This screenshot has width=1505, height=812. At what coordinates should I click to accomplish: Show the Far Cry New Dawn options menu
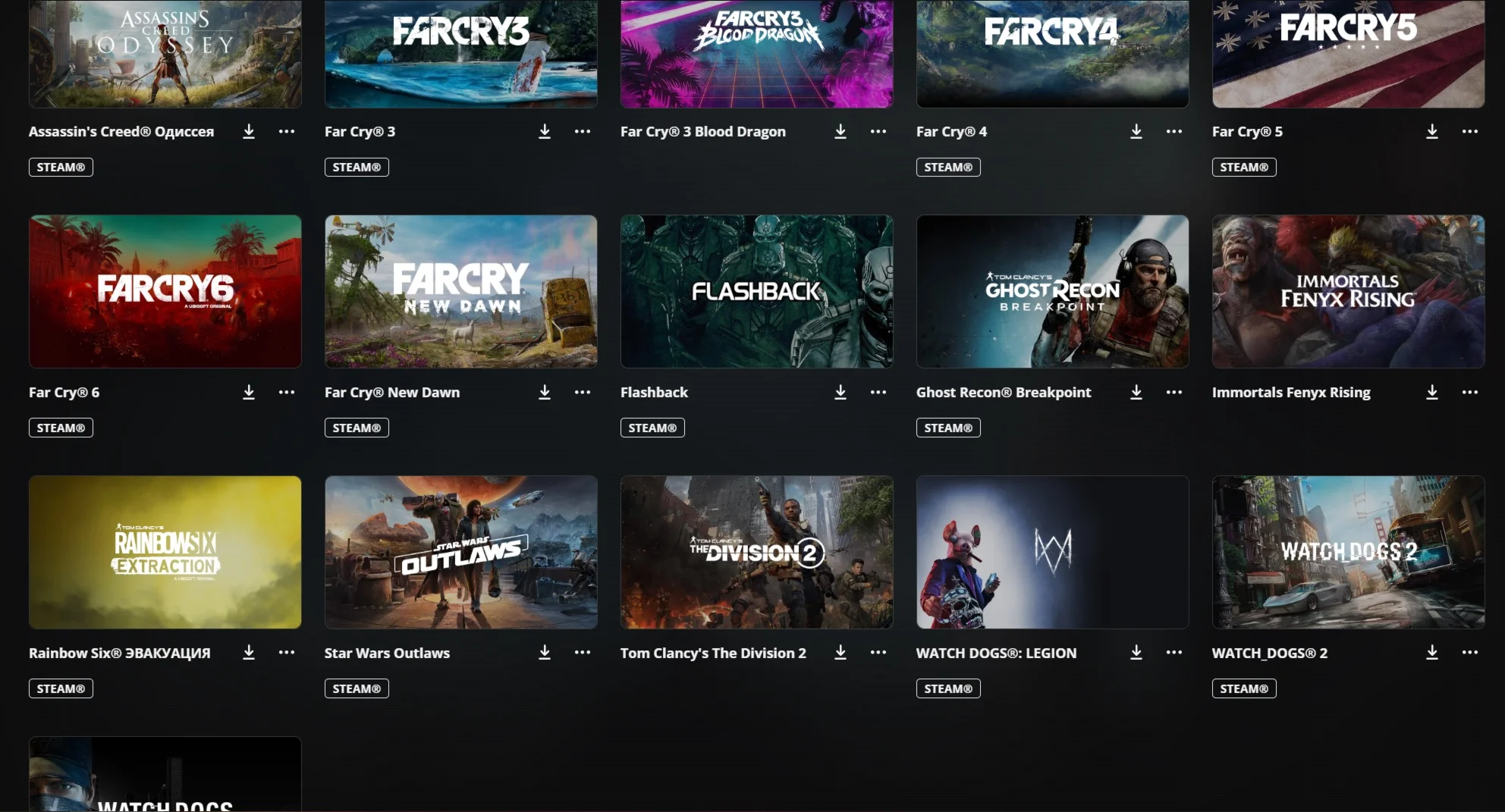(583, 392)
